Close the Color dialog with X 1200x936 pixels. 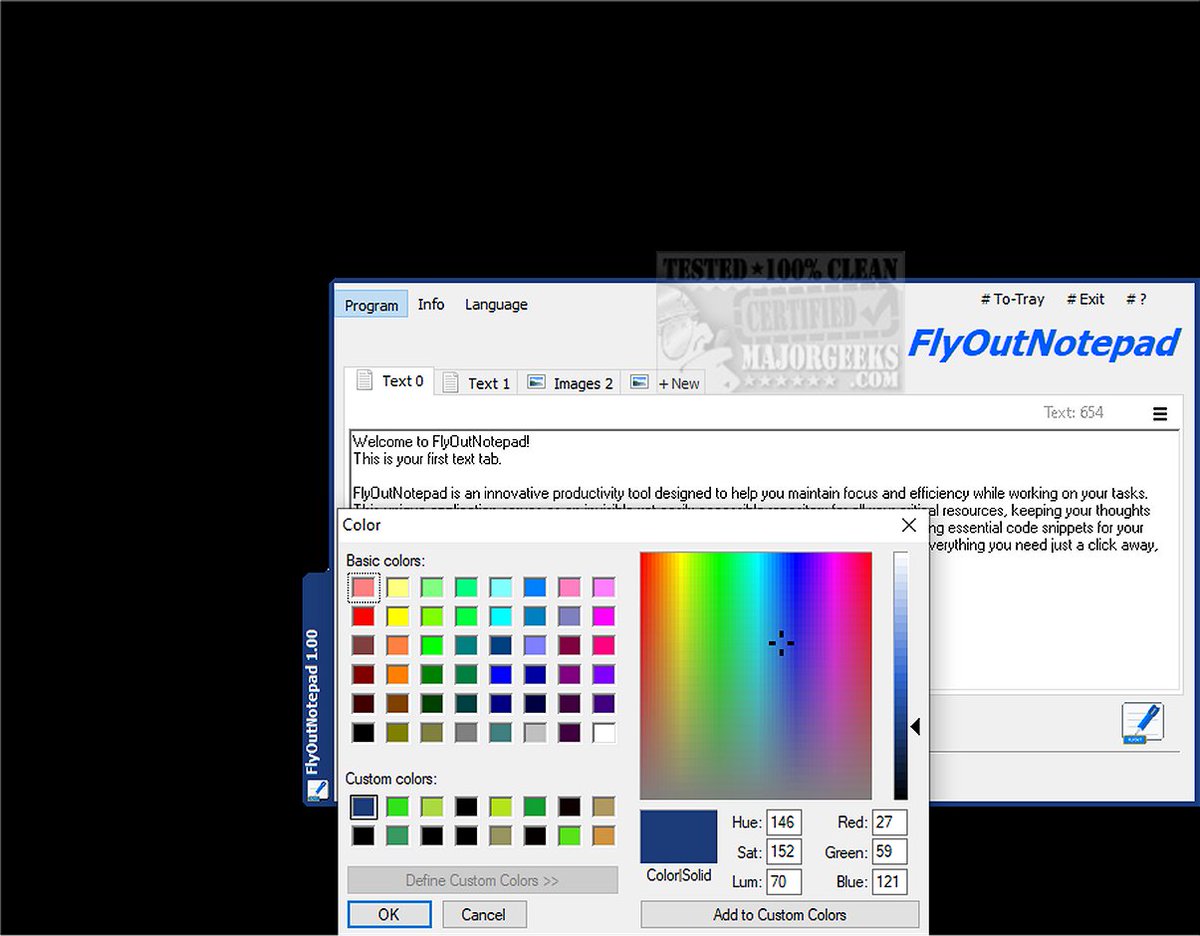908,525
